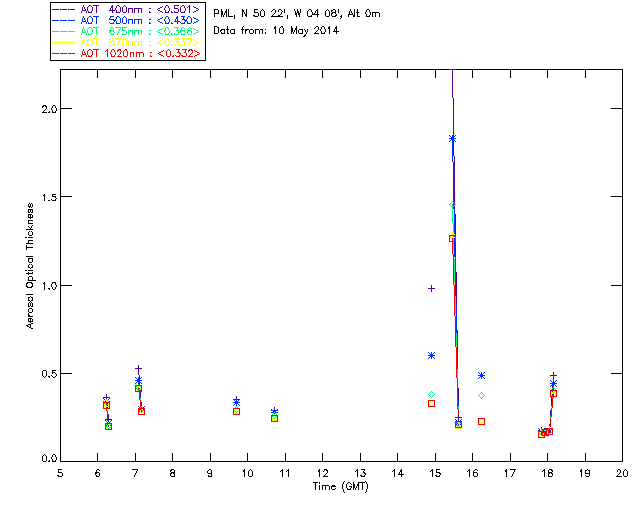Click the x-axis tick label "12"
Image resolution: width=640 pixels, height=512 pixels.
pos(322,473)
